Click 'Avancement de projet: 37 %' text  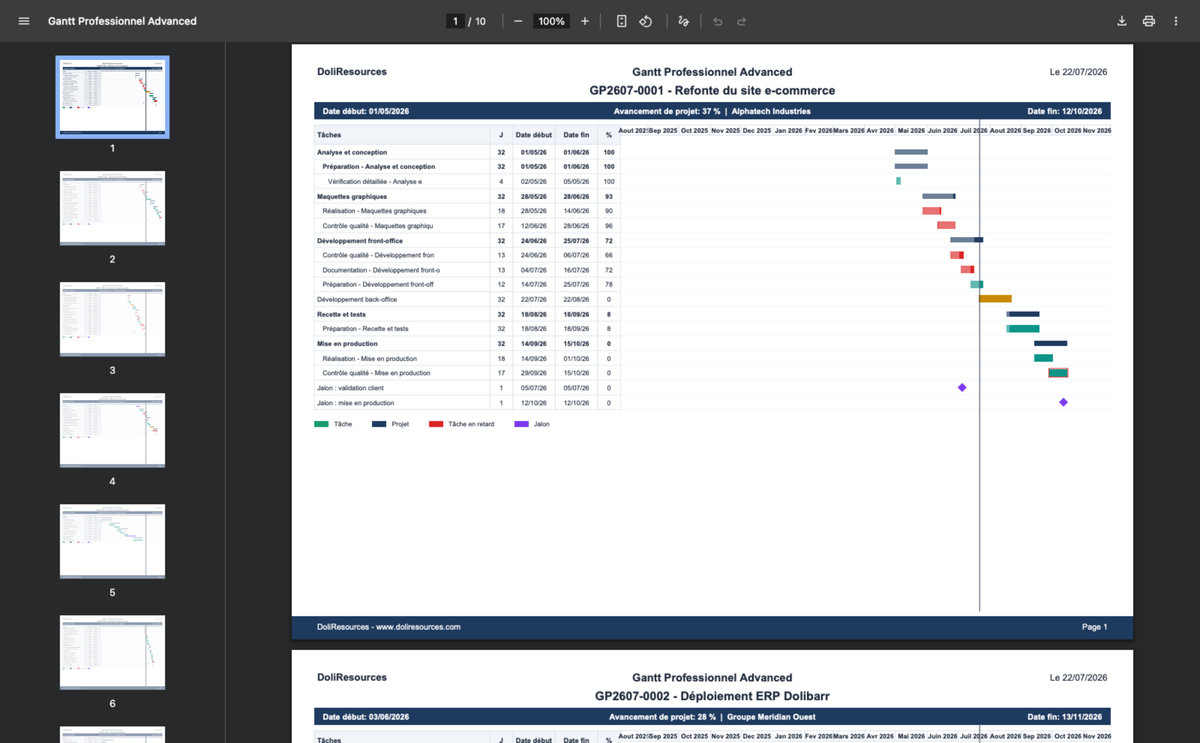tap(667, 112)
